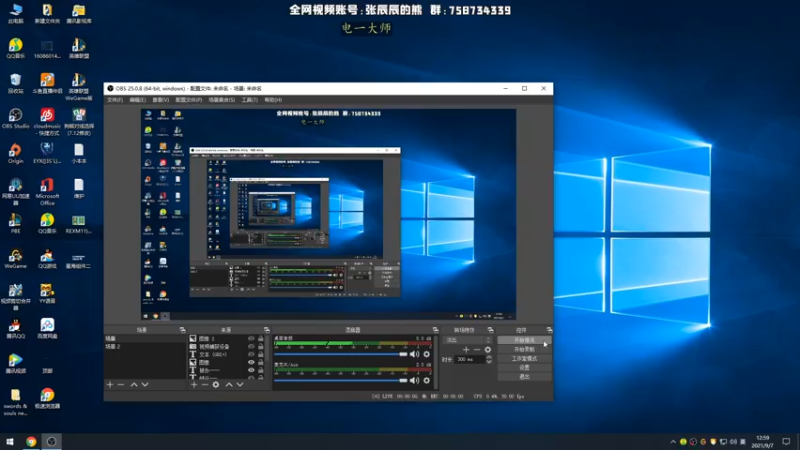Open the cloudmusic desktop shortcut
The height and width of the screenshot is (450, 800).
[x=47, y=121]
